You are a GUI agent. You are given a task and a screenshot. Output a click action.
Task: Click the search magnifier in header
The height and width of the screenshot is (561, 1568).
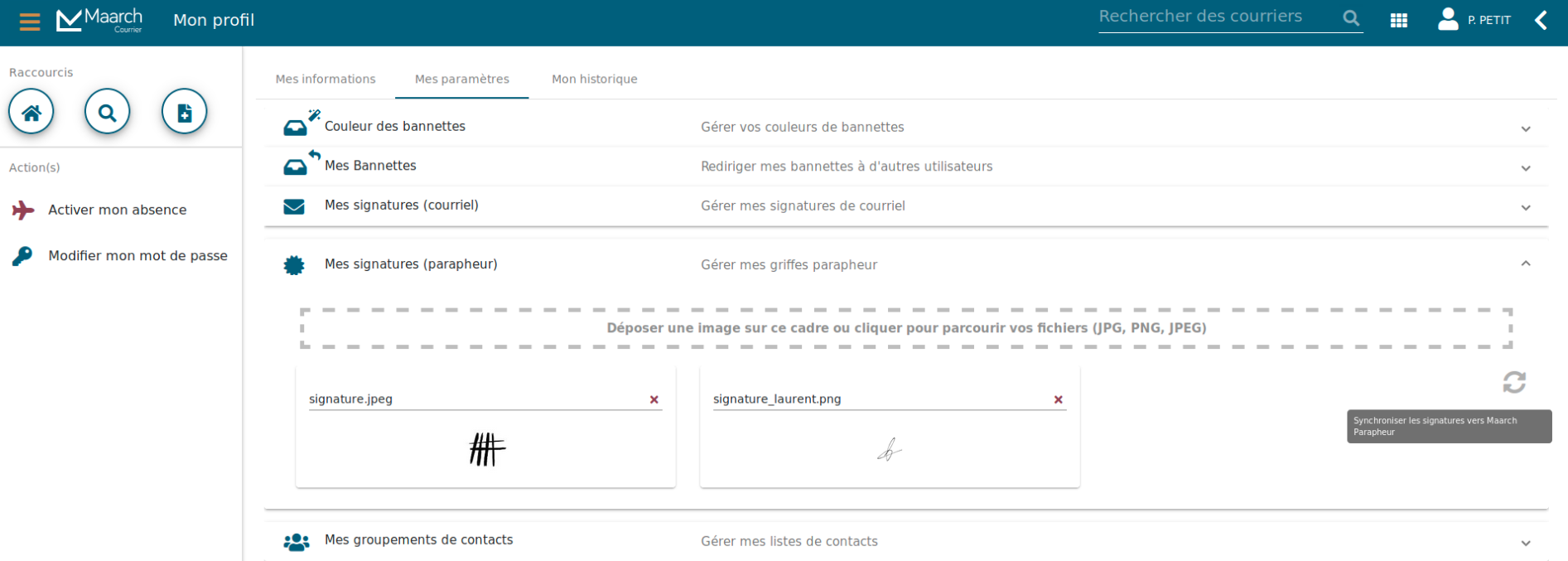click(1350, 17)
